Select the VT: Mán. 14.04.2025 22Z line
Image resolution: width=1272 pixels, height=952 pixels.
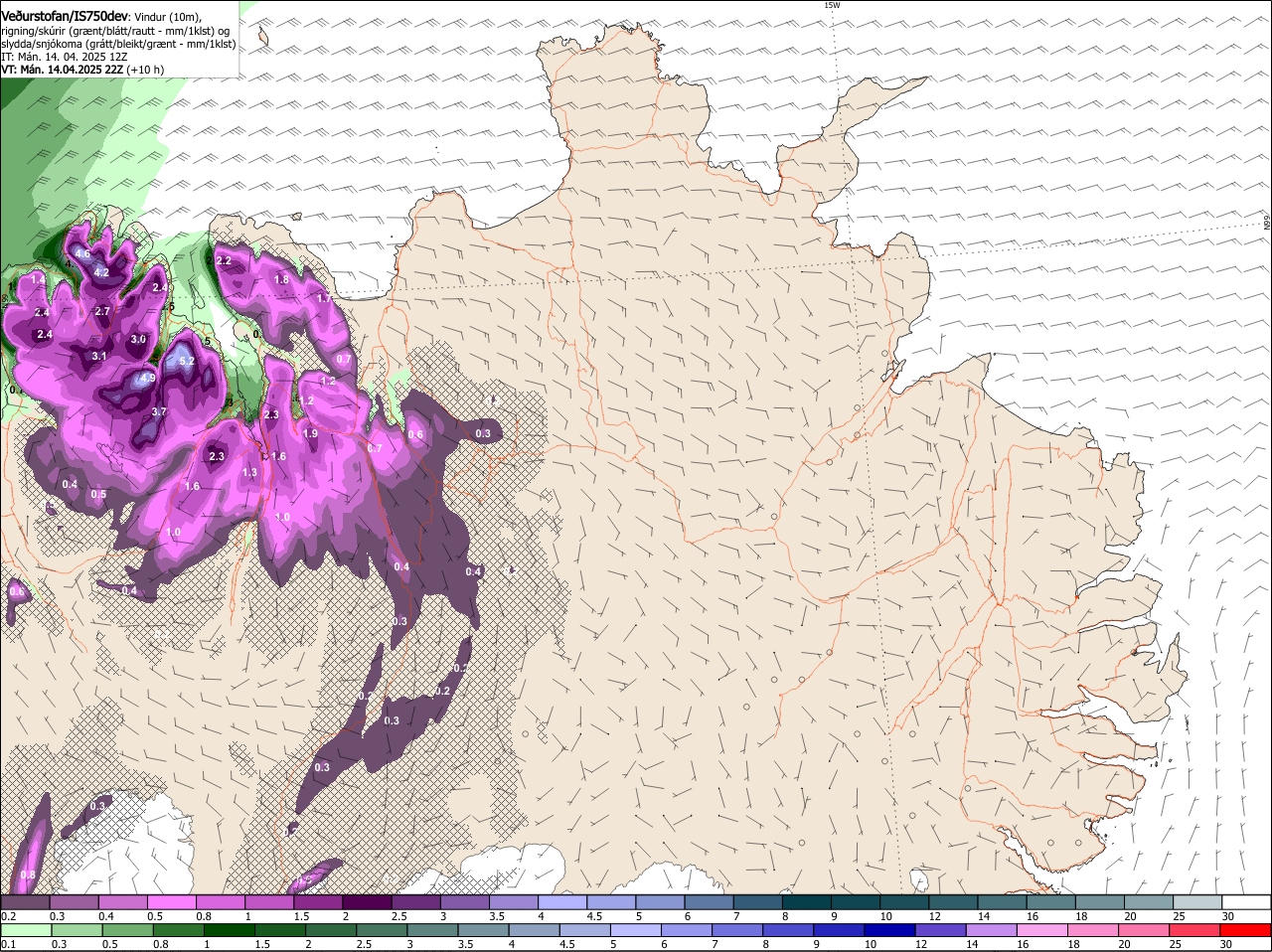(62, 70)
